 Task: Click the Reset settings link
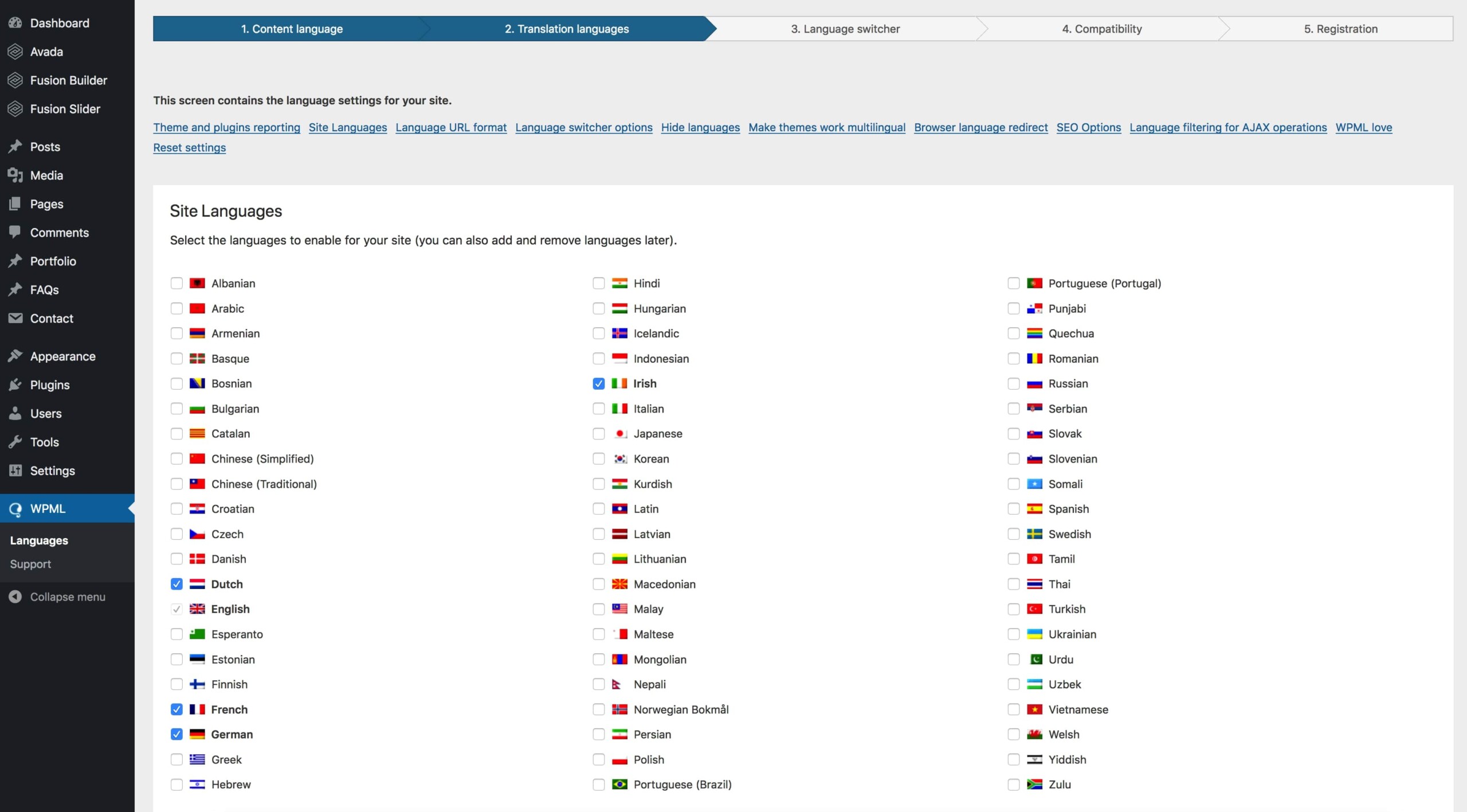(x=189, y=147)
